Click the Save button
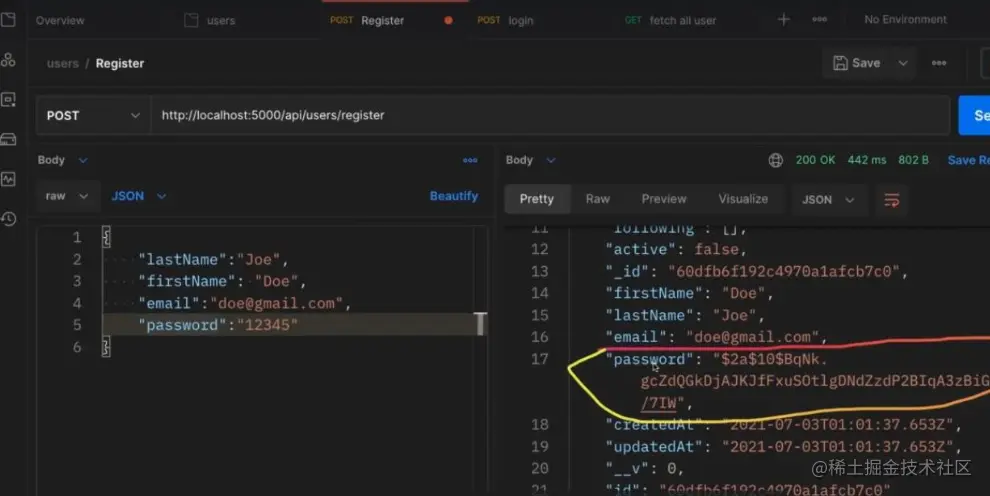 857,63
